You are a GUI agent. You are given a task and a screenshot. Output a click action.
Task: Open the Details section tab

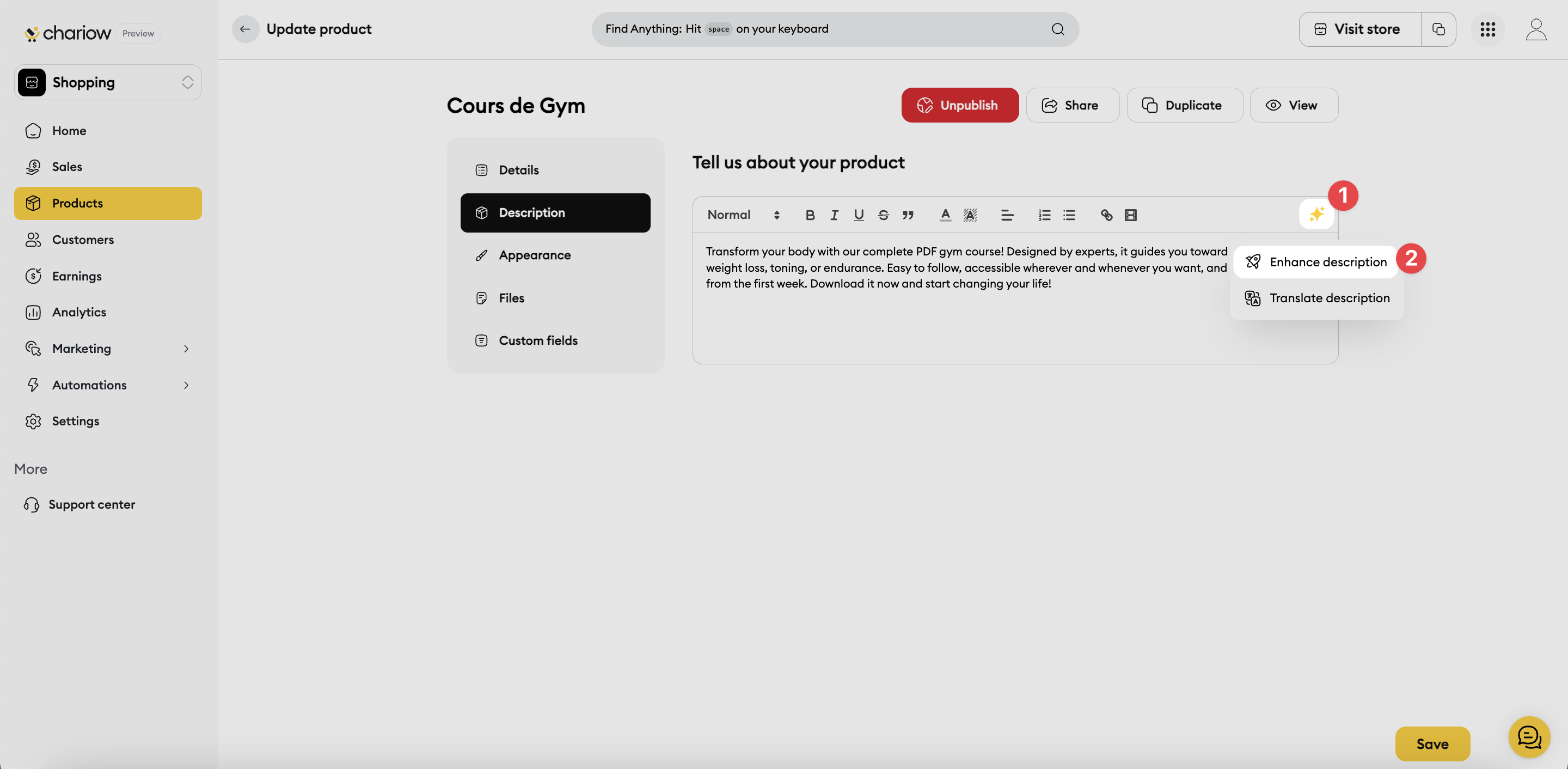pyautogui.click(x=555, y=170)
